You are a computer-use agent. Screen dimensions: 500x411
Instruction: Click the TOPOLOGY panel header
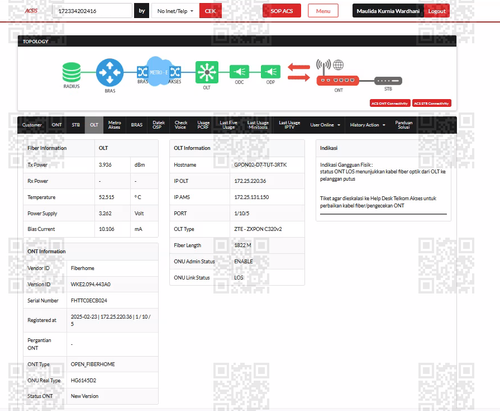(x=237, y=41)
